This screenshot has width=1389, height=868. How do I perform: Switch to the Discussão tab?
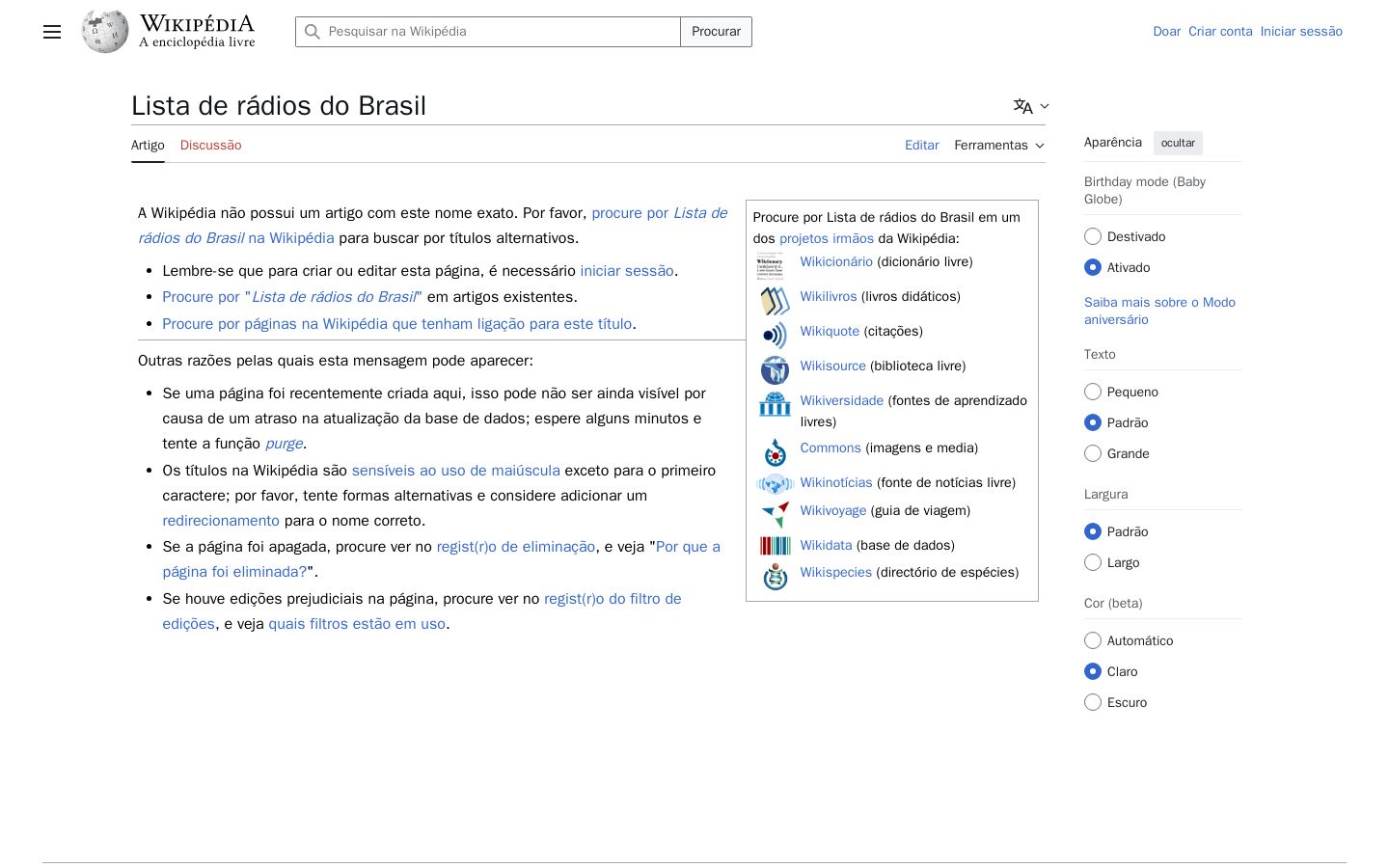tap(210, 146)
